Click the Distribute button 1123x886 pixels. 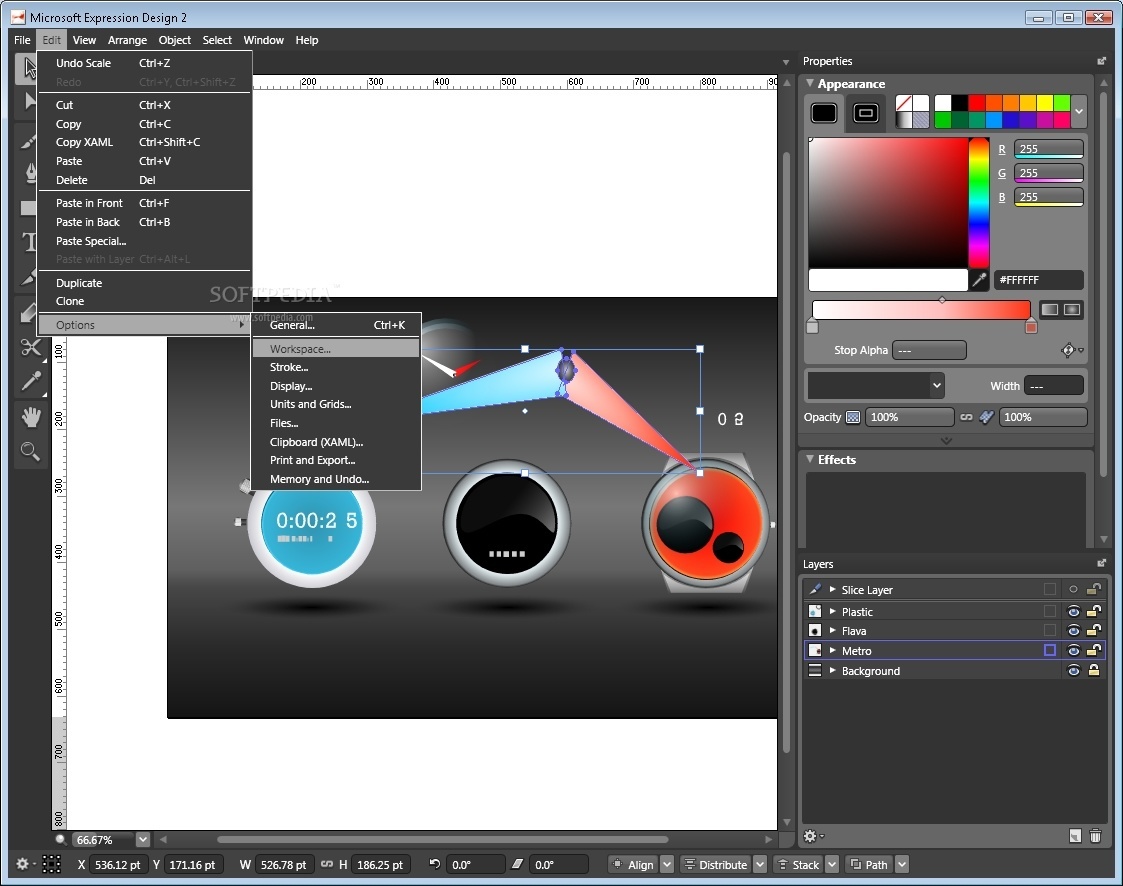point(715,865)
